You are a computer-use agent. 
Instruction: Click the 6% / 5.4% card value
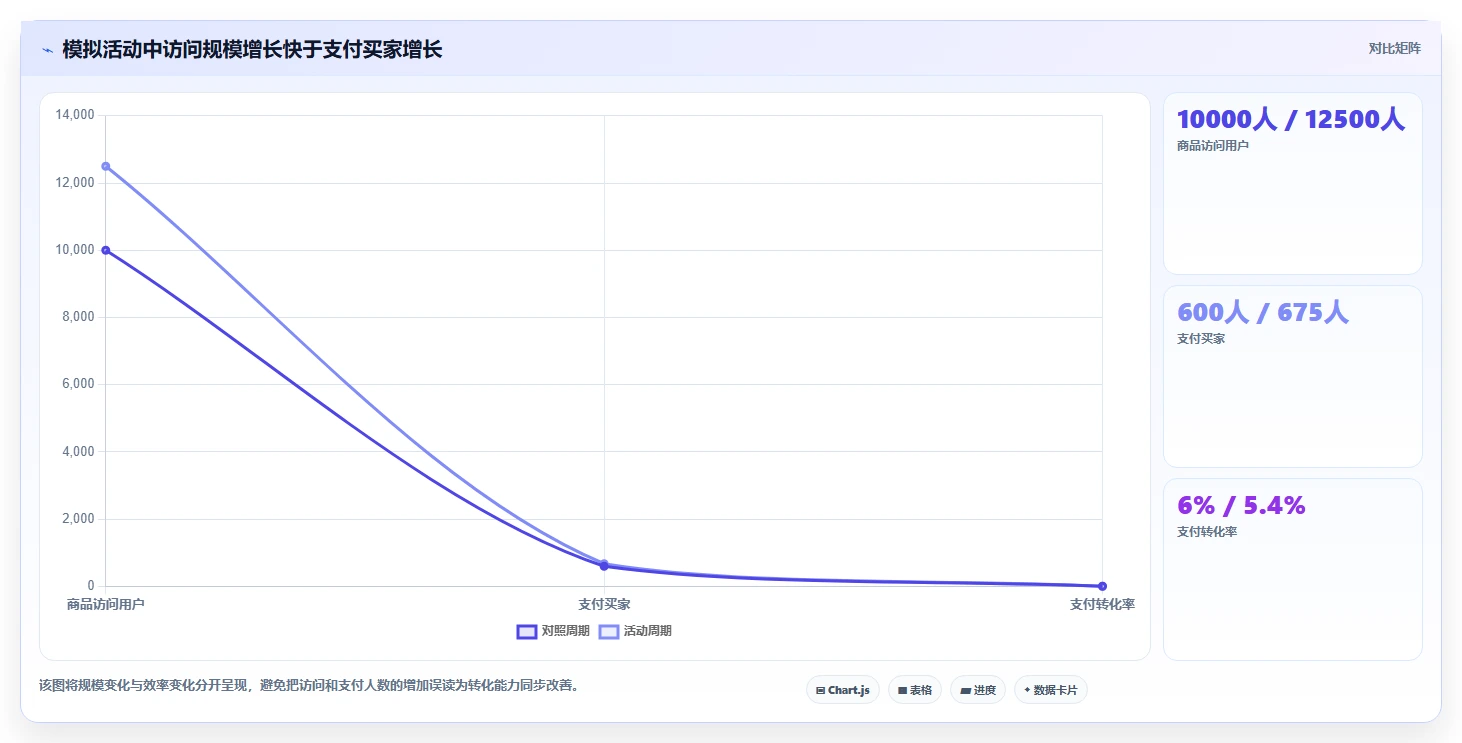tap(1241, 506)
